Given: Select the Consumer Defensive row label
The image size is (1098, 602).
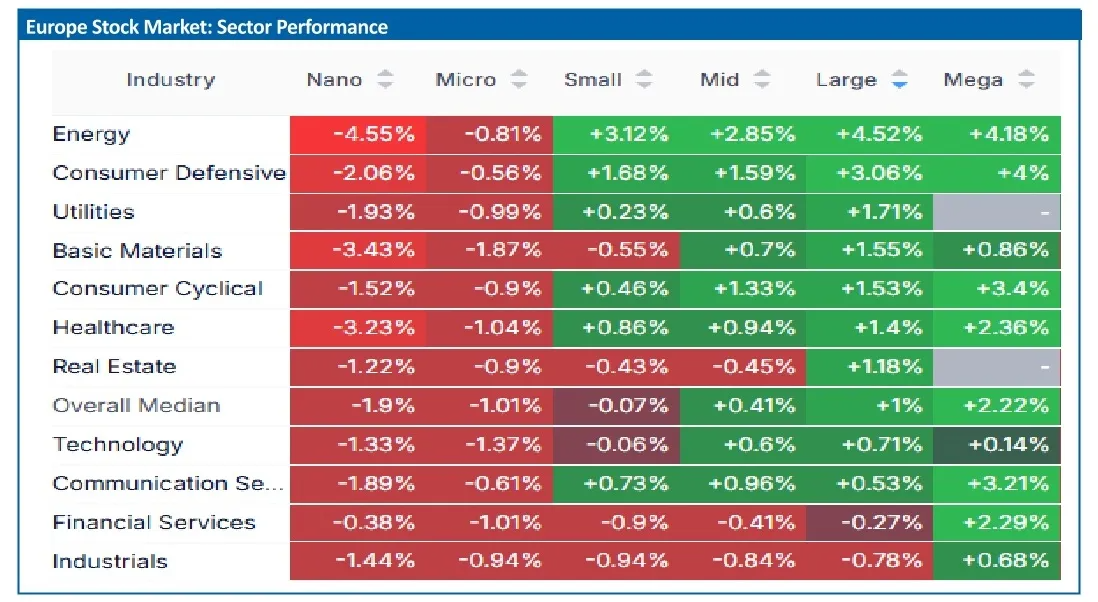Looking at the screenshot, I should pos(169,173).
